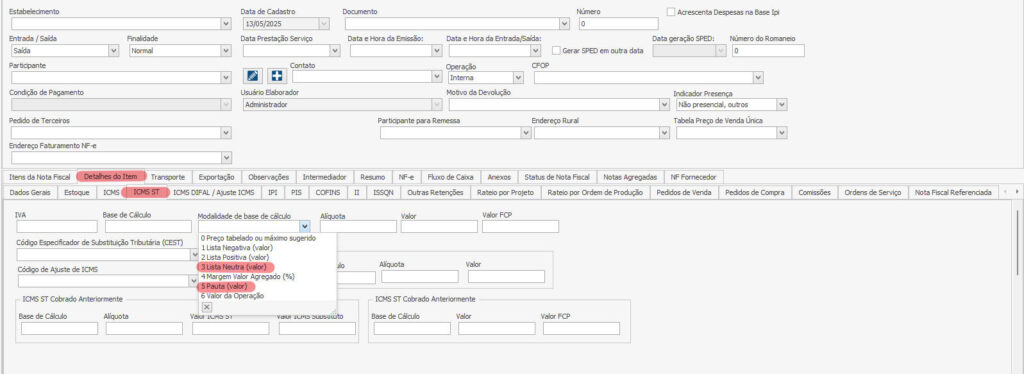Open the Operação dropdown showing Interna
Image resolution: width=1024 pixels, height=374 pixels.
coord(518,78)
